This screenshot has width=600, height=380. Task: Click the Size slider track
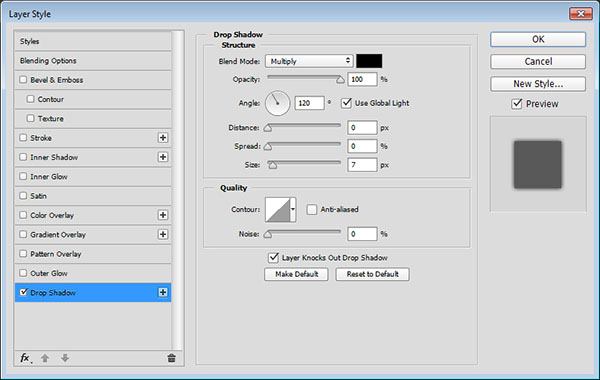coord(304,162)
